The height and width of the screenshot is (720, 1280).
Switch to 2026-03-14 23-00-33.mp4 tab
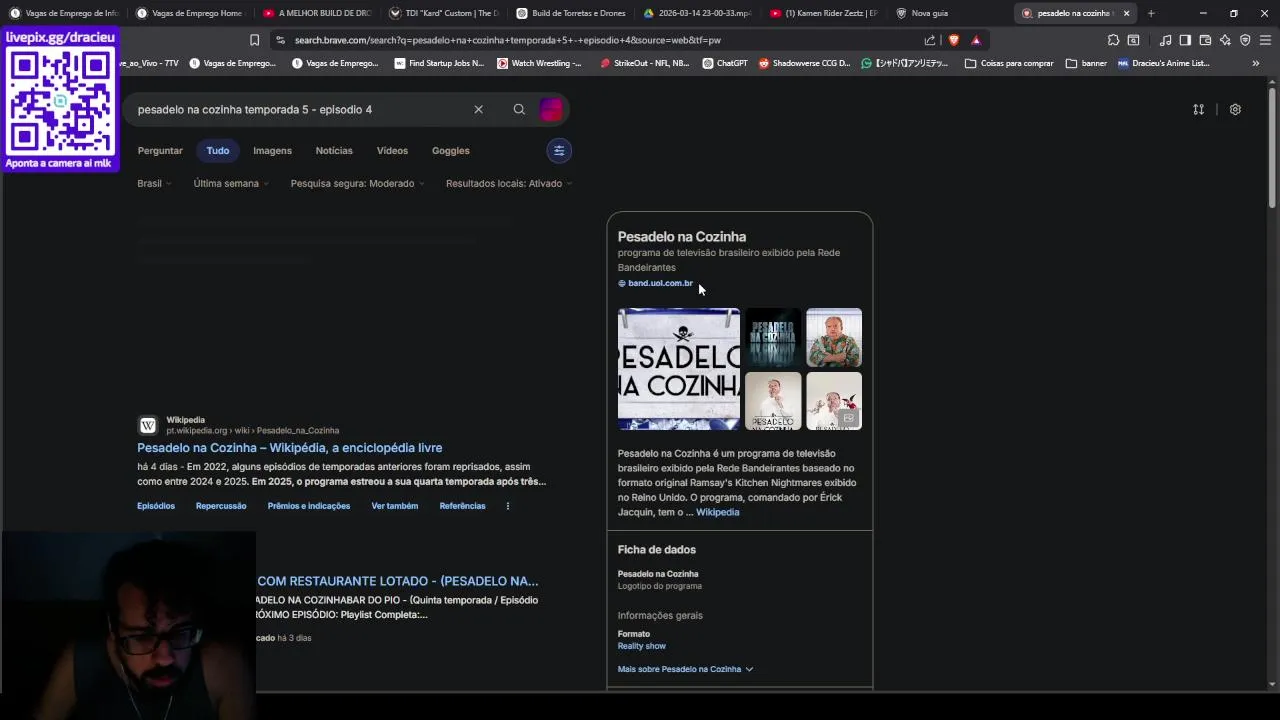[x=697, y=13]
